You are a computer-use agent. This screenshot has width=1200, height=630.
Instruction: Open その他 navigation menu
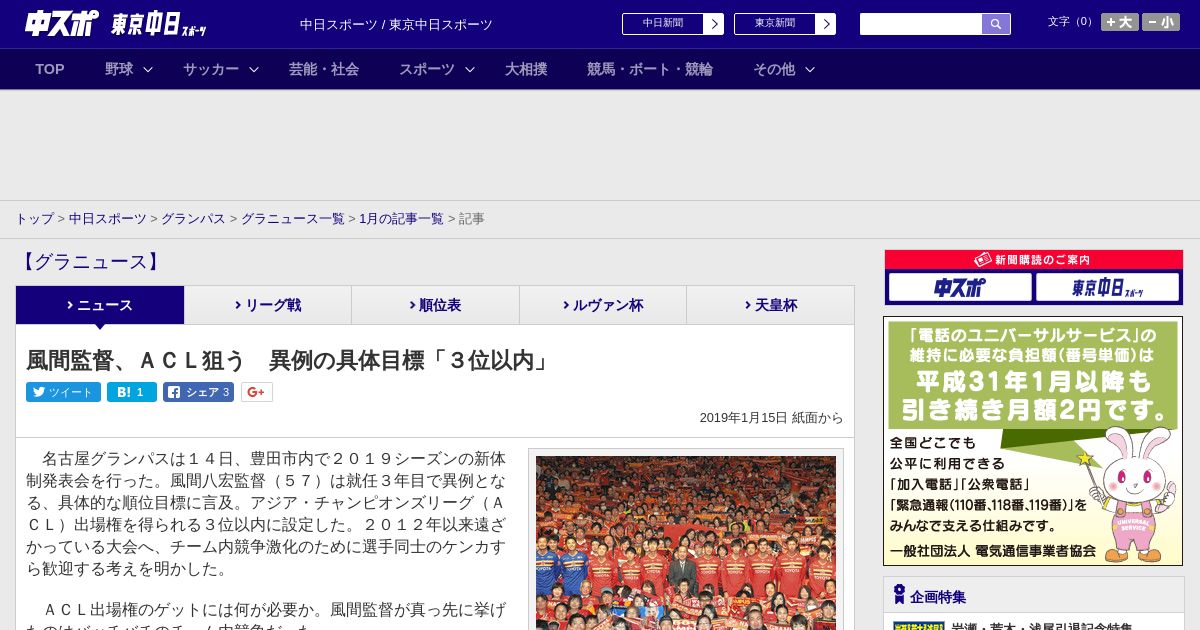[774, 69]
